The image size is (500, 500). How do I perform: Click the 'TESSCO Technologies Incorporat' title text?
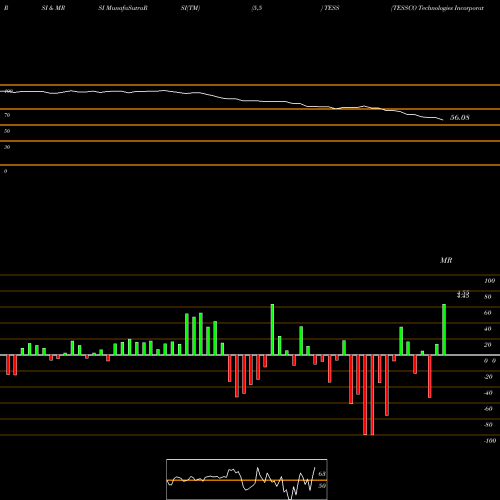point(437,8)
